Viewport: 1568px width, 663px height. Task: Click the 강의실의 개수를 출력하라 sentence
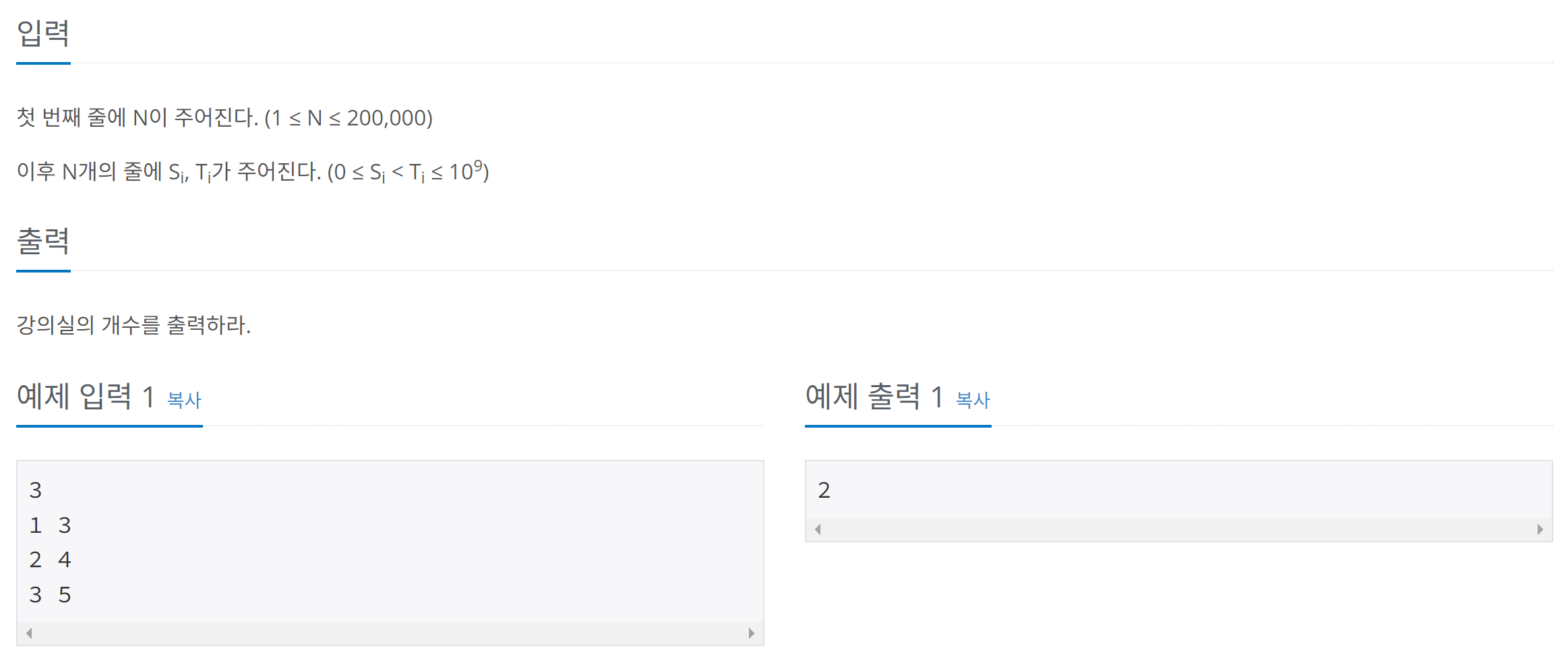[133, 325]
